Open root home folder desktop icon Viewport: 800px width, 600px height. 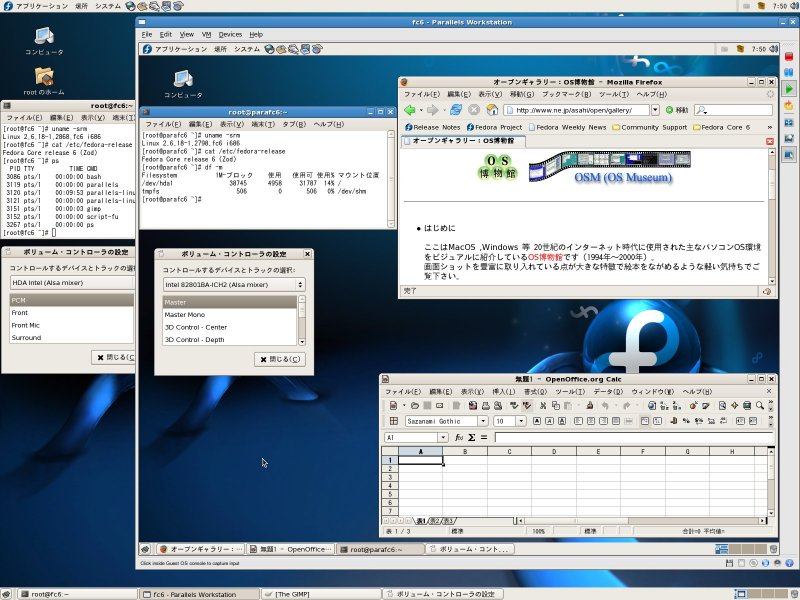[44, 81]
